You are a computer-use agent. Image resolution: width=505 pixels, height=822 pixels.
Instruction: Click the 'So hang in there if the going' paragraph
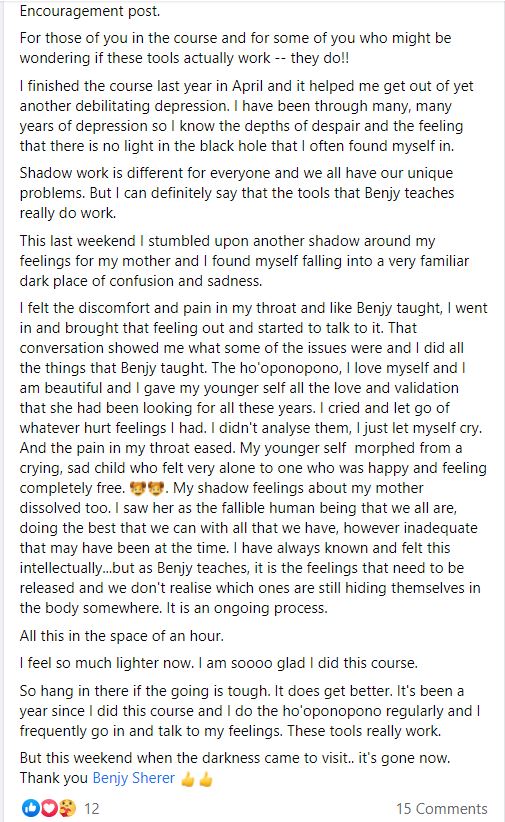(x=250, y=711)
